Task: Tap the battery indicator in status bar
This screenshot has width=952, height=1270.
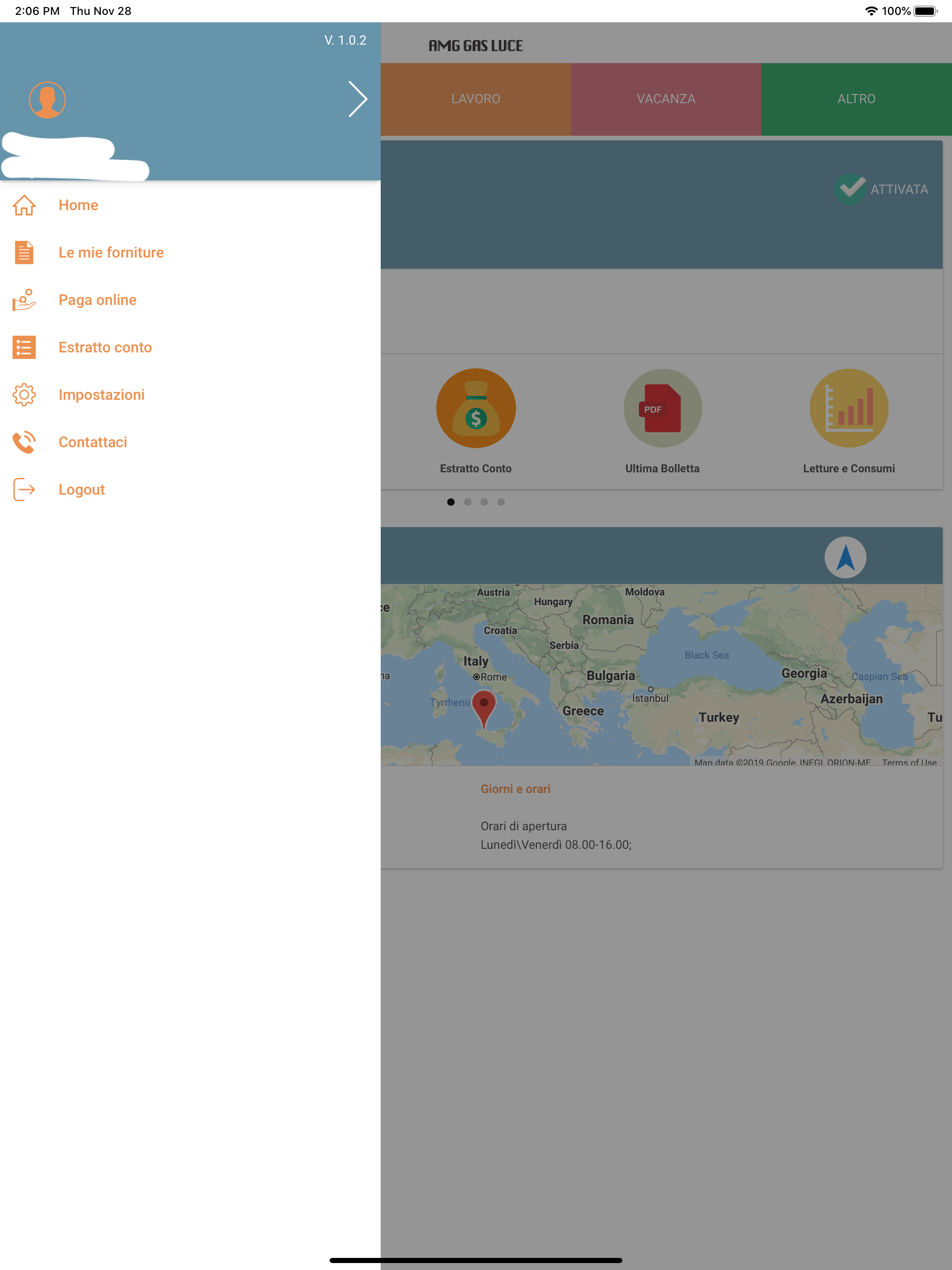Action: click(x=926, y=11)
